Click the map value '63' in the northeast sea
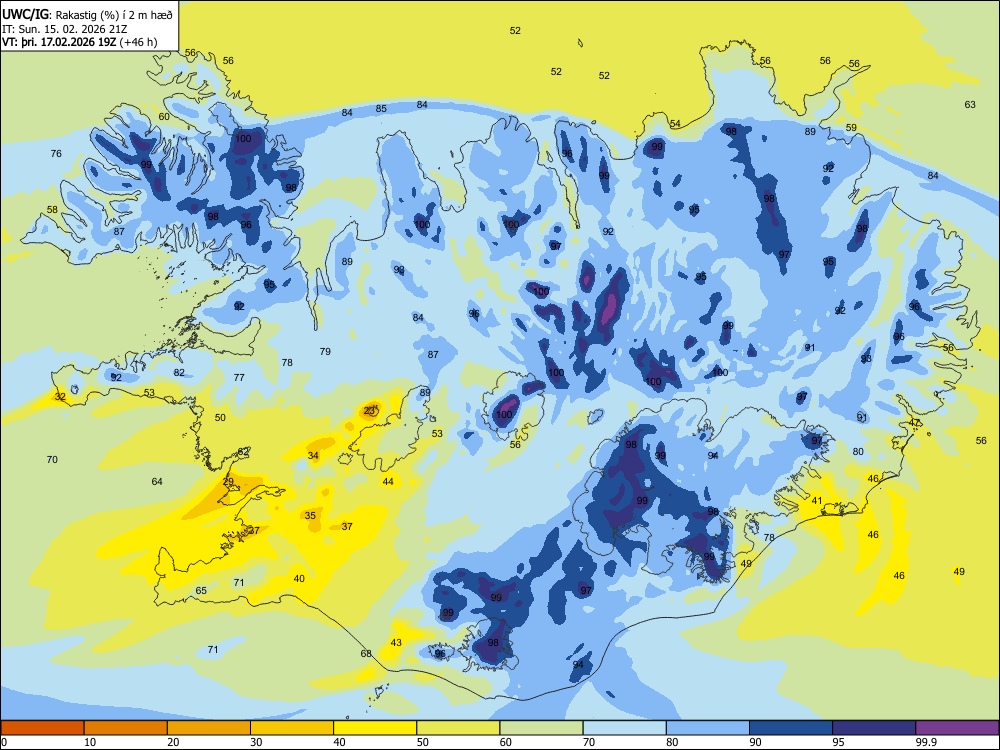This screenshot has height=750, width=1000. [x=969, y=105]
